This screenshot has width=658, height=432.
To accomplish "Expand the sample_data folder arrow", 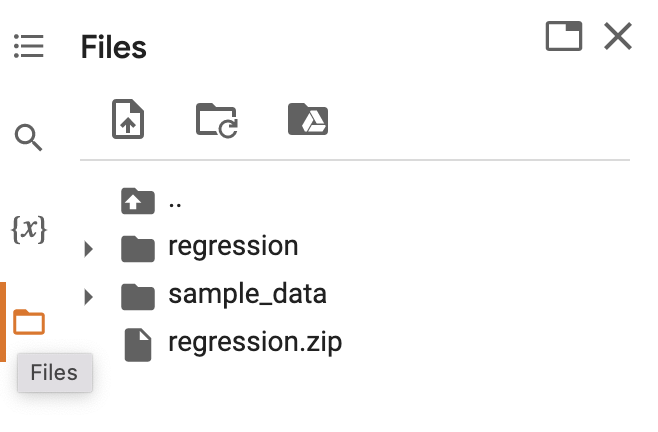I will pyautogui.click(x=89, y=296).
